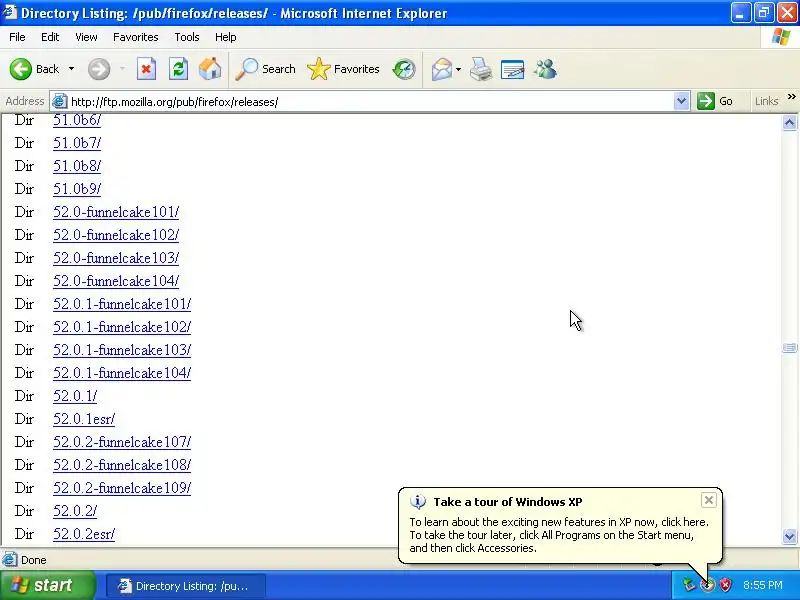Open the Help menu
Viewport: 800px width, 600px height.
pos(226,37)
